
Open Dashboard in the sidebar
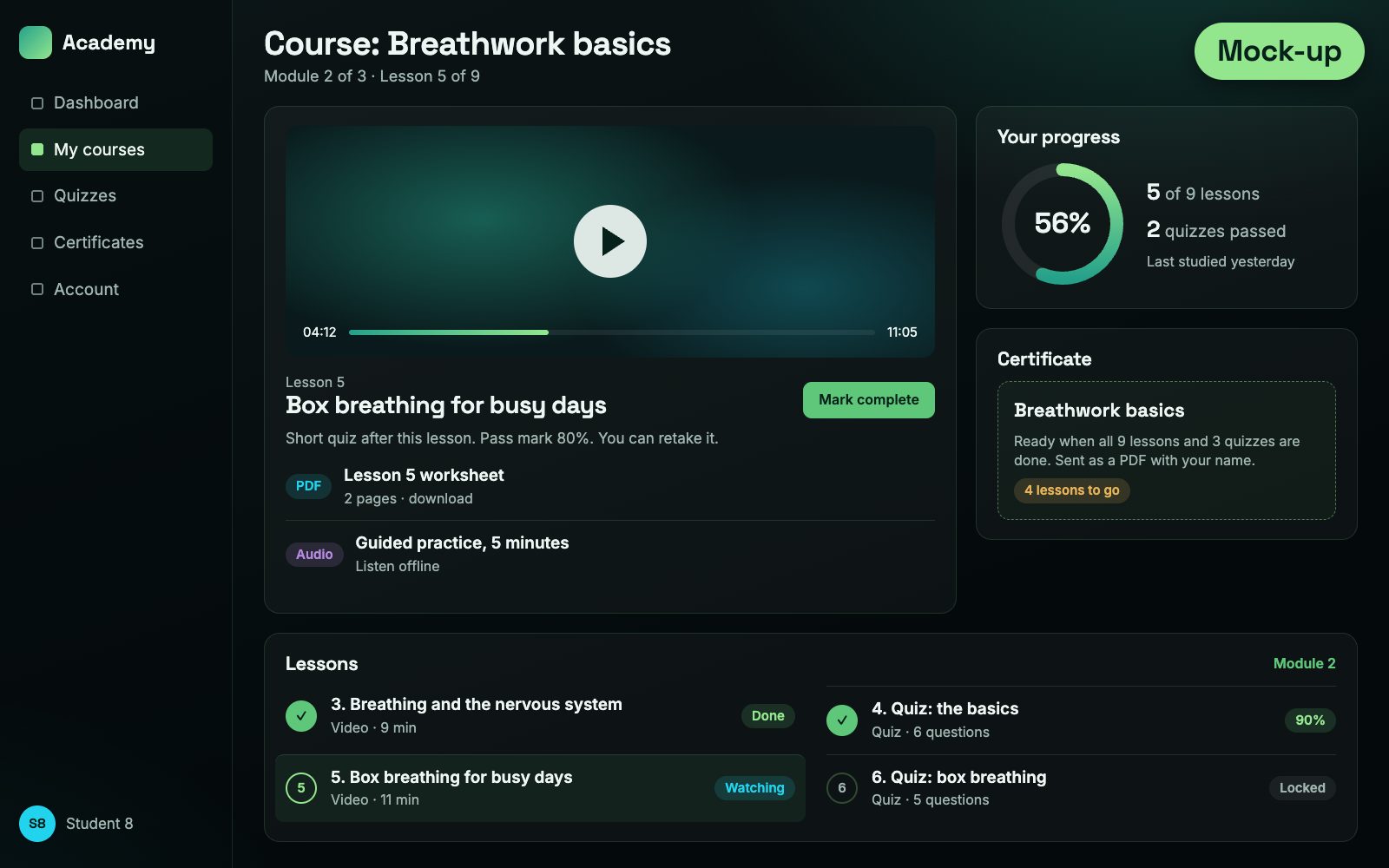coord(115,103)
